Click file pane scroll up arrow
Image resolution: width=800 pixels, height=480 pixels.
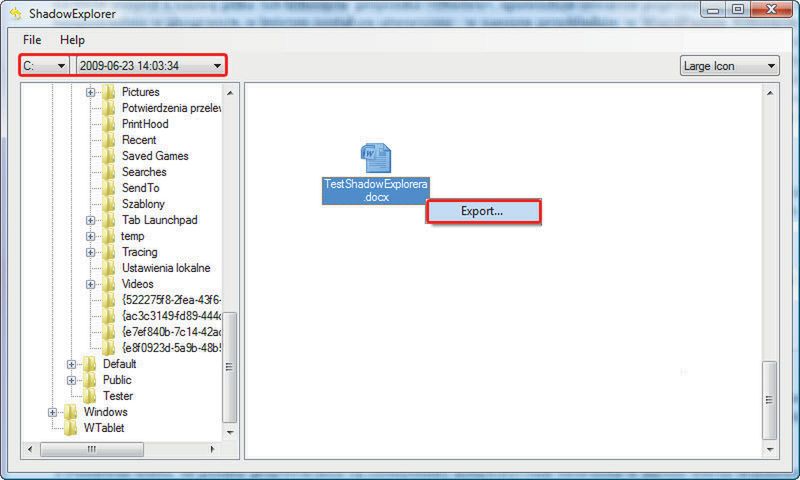(770, 93)
